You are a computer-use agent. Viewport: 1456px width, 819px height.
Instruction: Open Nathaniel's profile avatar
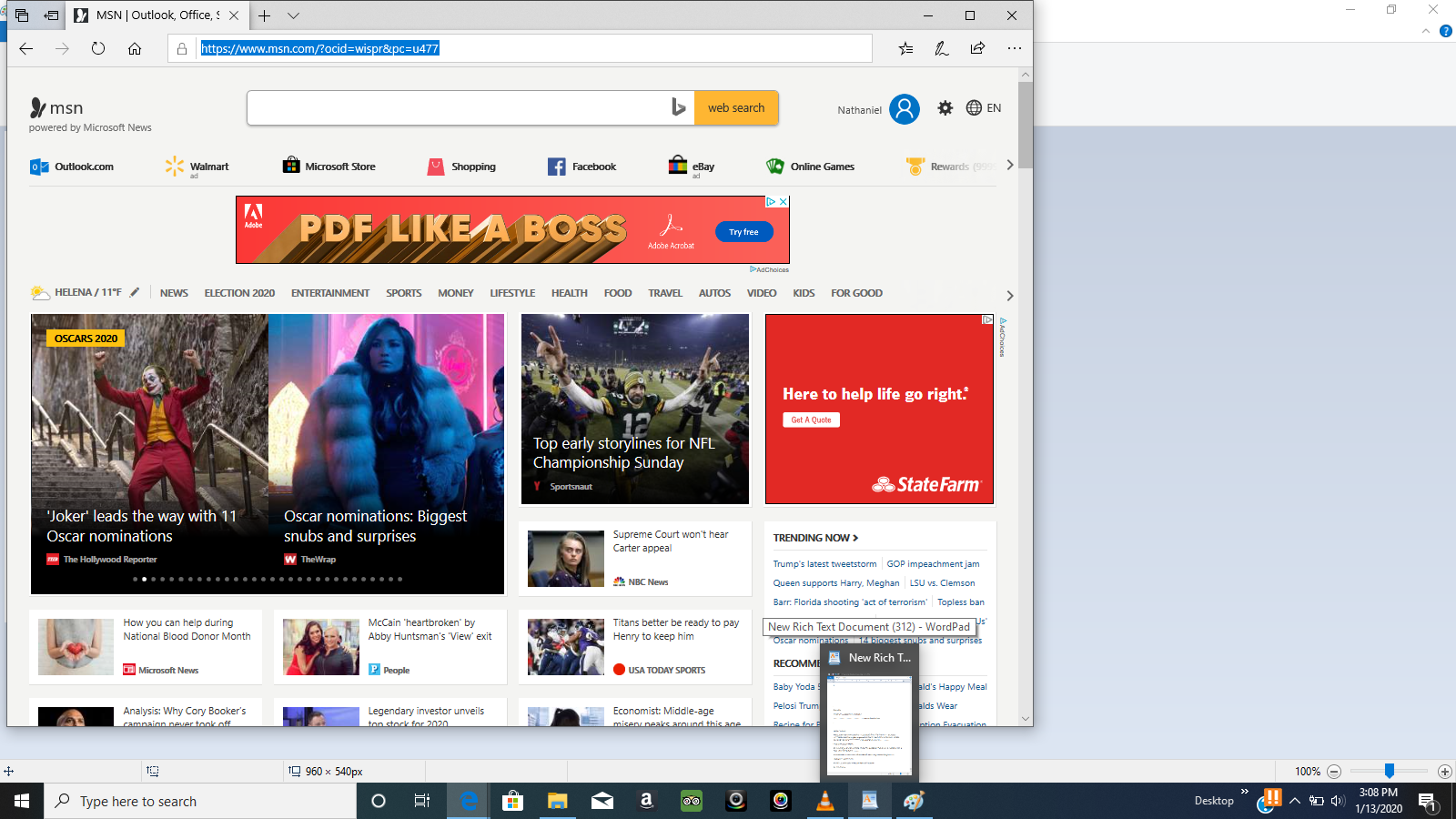pyautogui.click(x=905, y=109)
